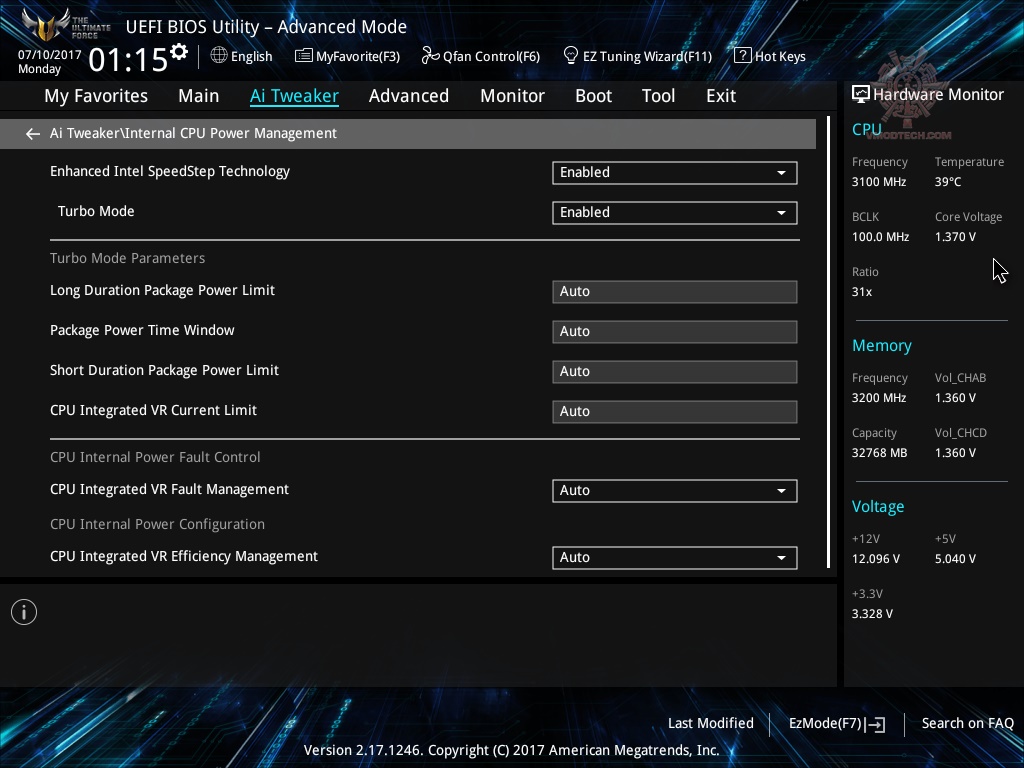This screenshot has width=1024, height=768.
Task: Launch EZ Tuning Wizard(F11)
Action: 637,56
